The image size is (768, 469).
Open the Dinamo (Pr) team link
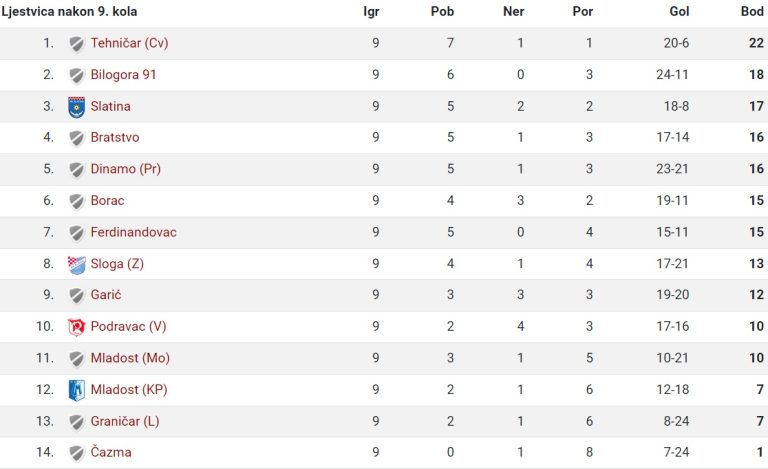tap(125, 169)
